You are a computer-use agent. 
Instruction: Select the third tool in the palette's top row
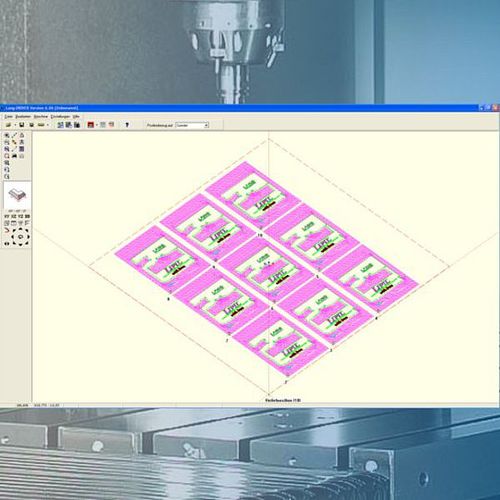(22, 135)
